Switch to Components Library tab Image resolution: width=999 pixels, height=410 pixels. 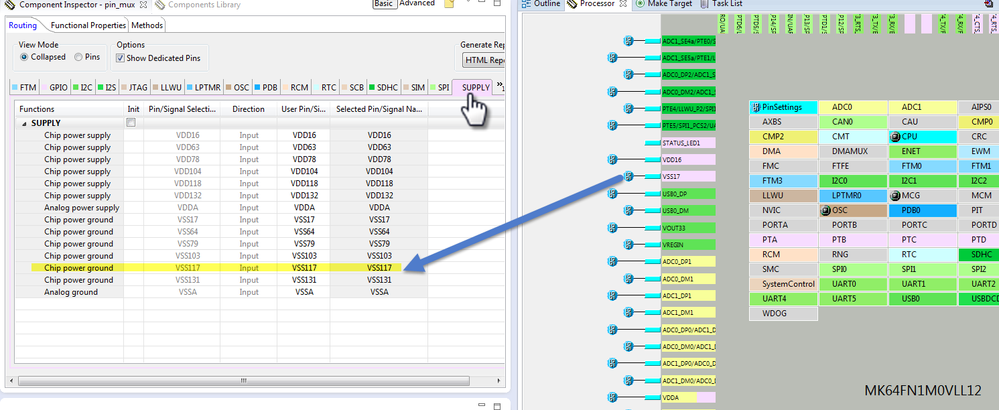pyautogui.click(x=198, y=4)
